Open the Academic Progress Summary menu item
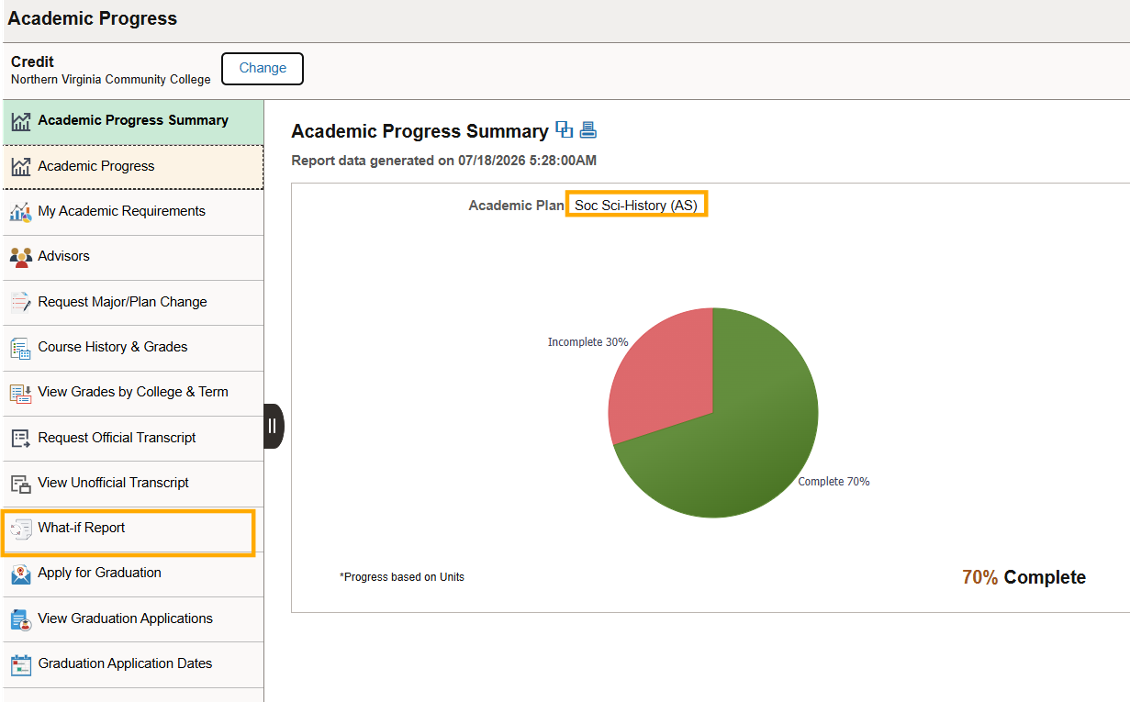Image resolution: width=1130 pixels, height=702 pixels. click(133, 122)
